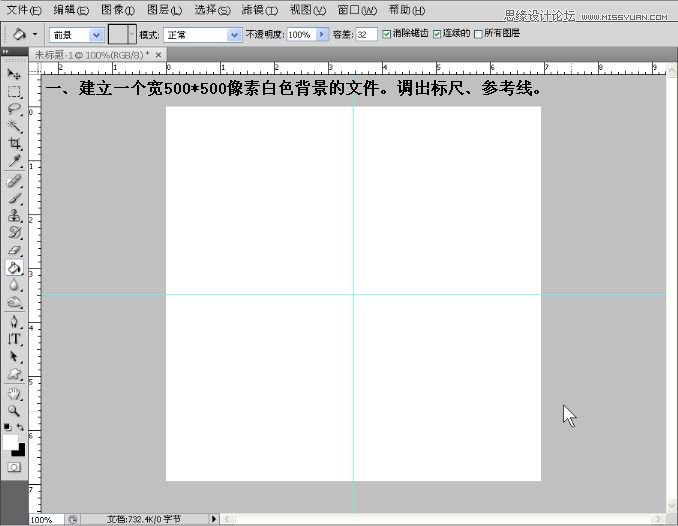Toggle the 消除锯齿 anti-alias checkbox

point(387,34)
